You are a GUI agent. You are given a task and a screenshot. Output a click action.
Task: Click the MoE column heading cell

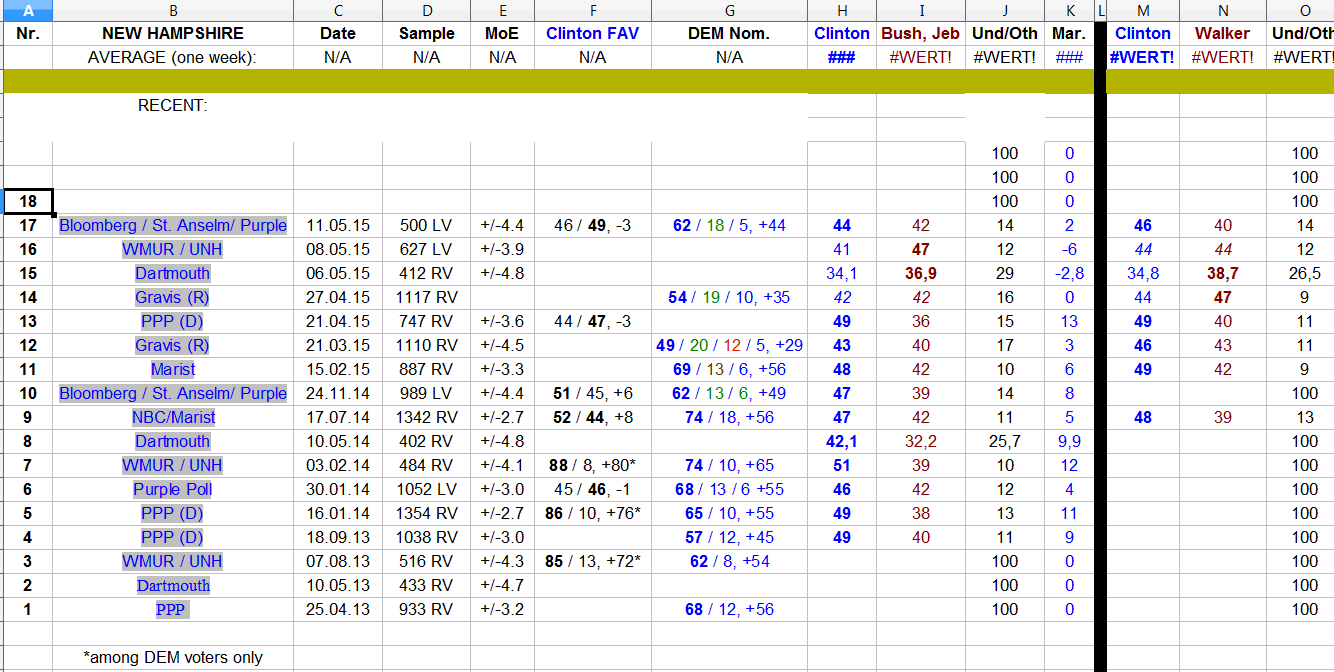pyautogui.click(x=503, y=33)
